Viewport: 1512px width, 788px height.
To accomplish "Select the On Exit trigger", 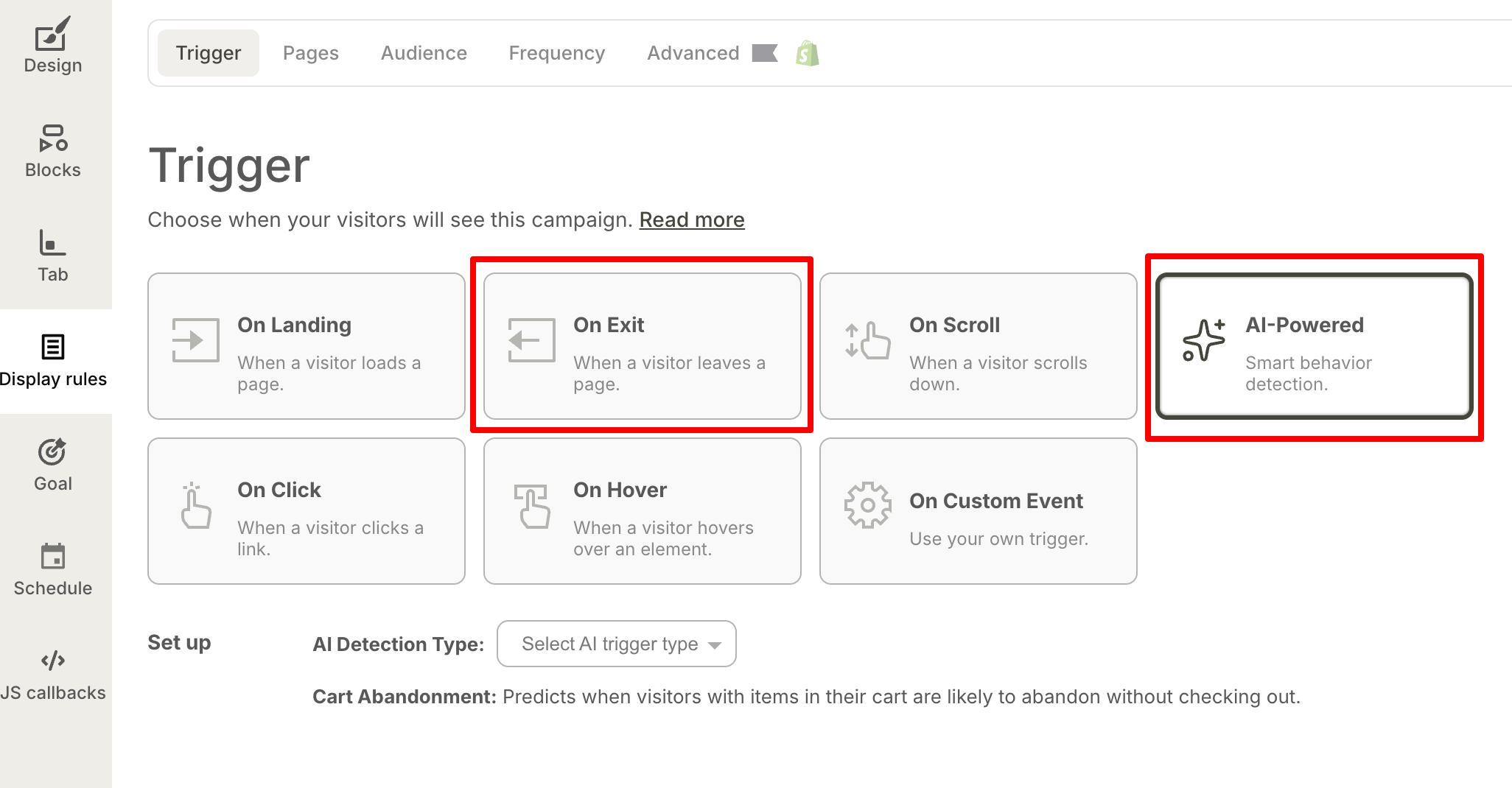I will pos(642,346).
